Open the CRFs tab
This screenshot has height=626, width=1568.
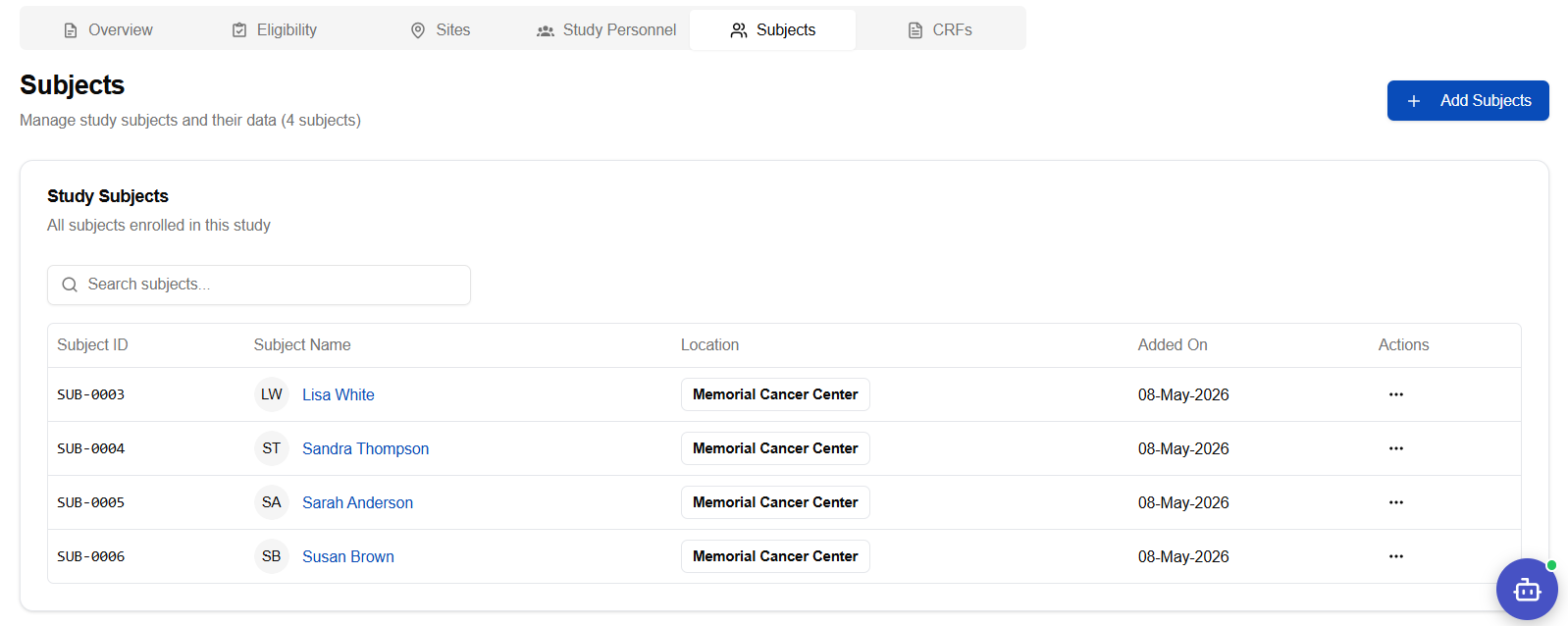pyautogui.click(x=939, y=30)
